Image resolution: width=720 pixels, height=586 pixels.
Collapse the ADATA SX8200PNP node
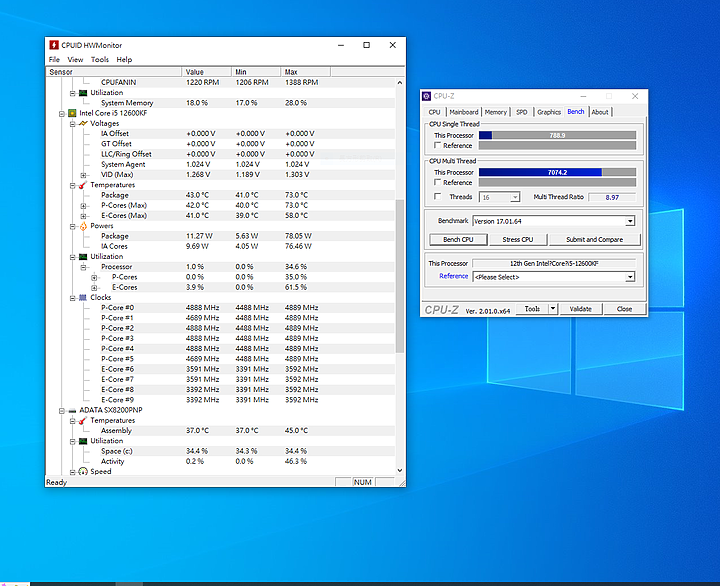(62, 411)
